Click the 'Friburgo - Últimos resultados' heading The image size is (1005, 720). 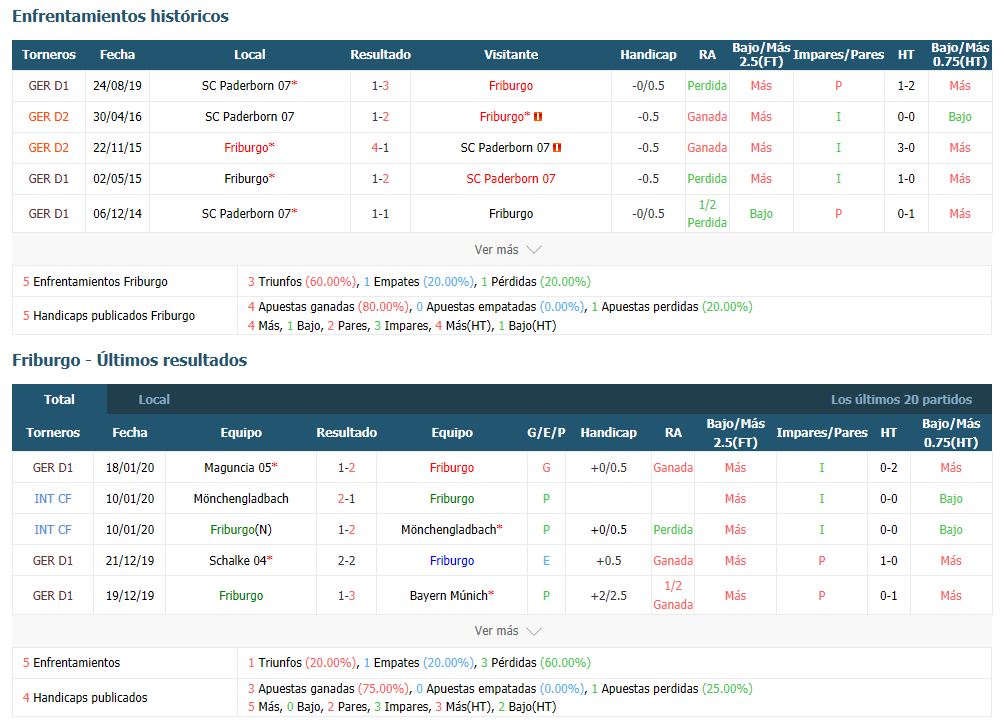[129, 360]
